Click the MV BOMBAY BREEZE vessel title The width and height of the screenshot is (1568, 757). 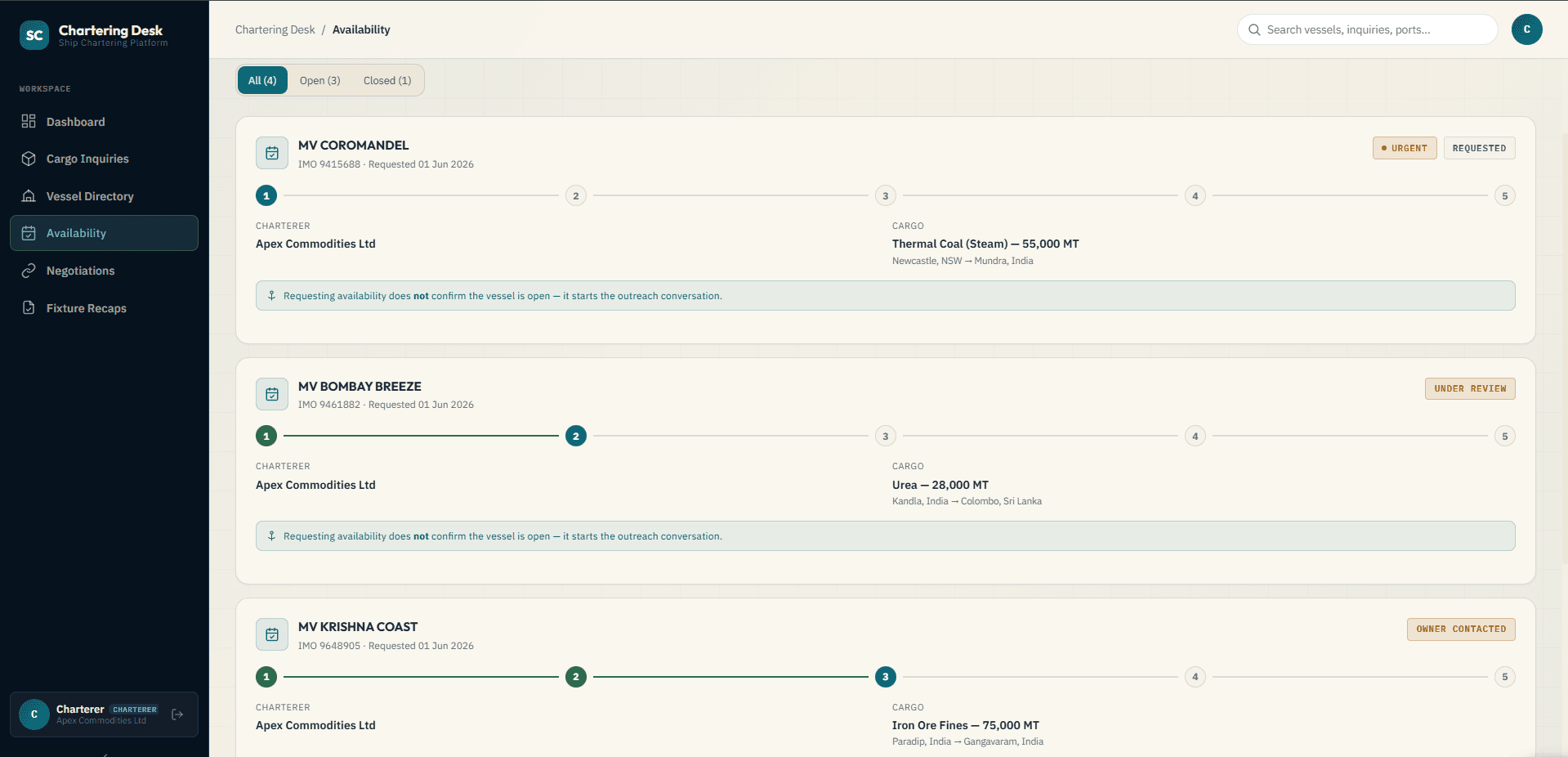[x=360, y=387]
